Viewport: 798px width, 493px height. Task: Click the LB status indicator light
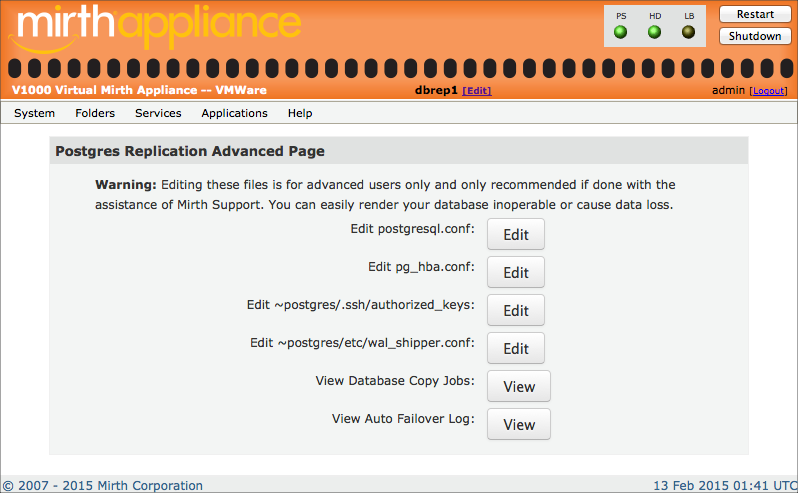pyautogui.click(x=689, y=33)
